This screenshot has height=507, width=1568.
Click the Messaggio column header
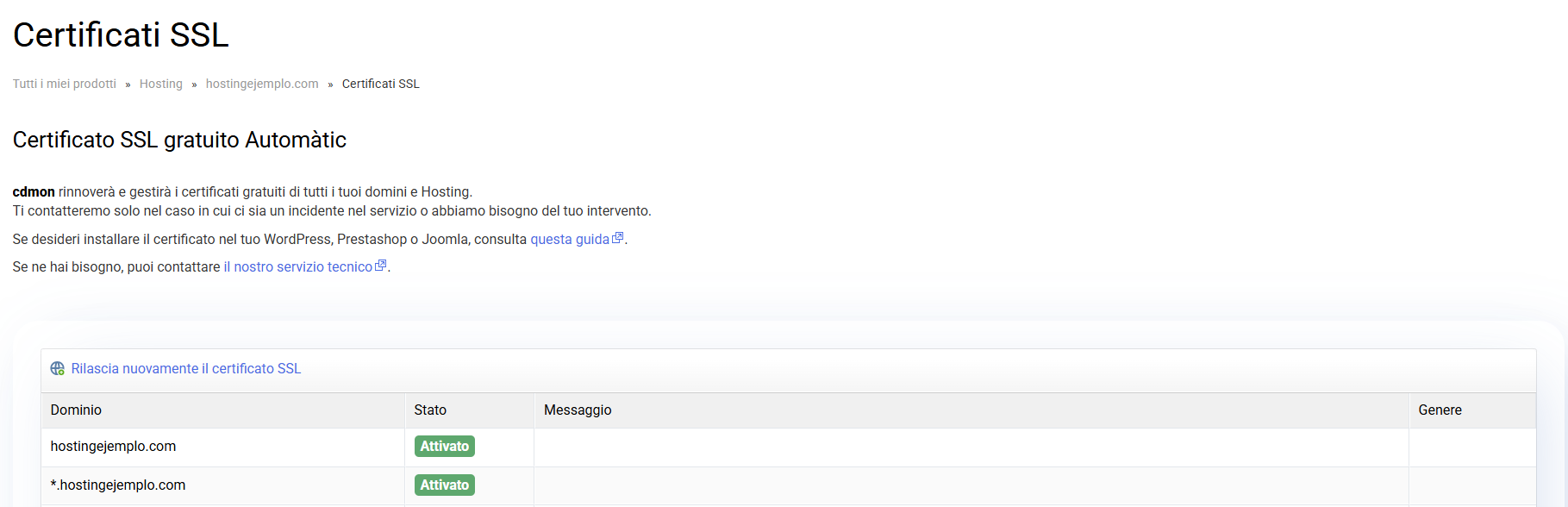pyautogui.click(x=578, y=410)
